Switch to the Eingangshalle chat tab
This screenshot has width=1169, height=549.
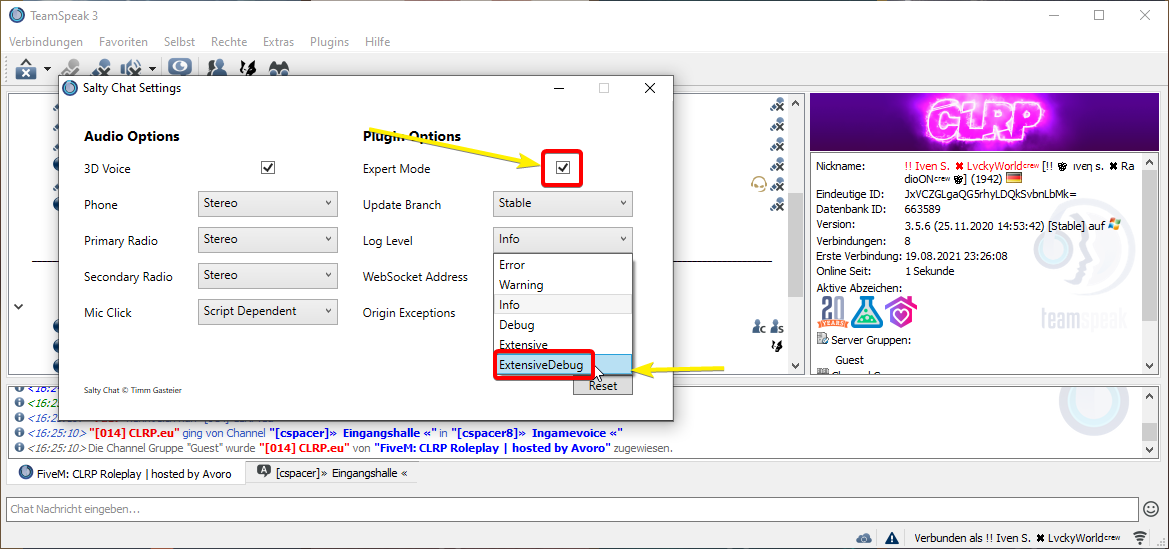332,473
